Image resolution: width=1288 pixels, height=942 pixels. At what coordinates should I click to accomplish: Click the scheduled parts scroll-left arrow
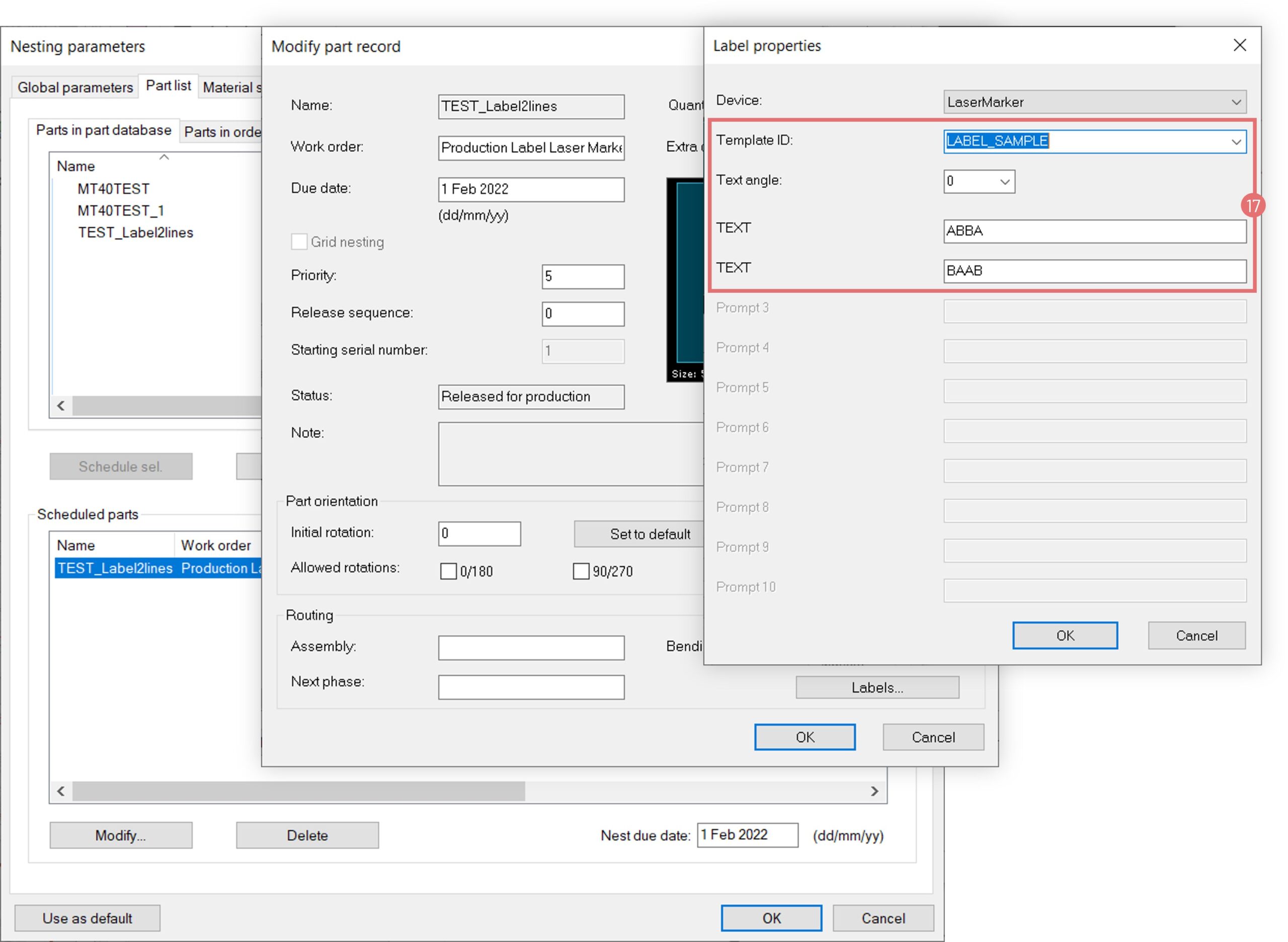(x=61, y=791)
